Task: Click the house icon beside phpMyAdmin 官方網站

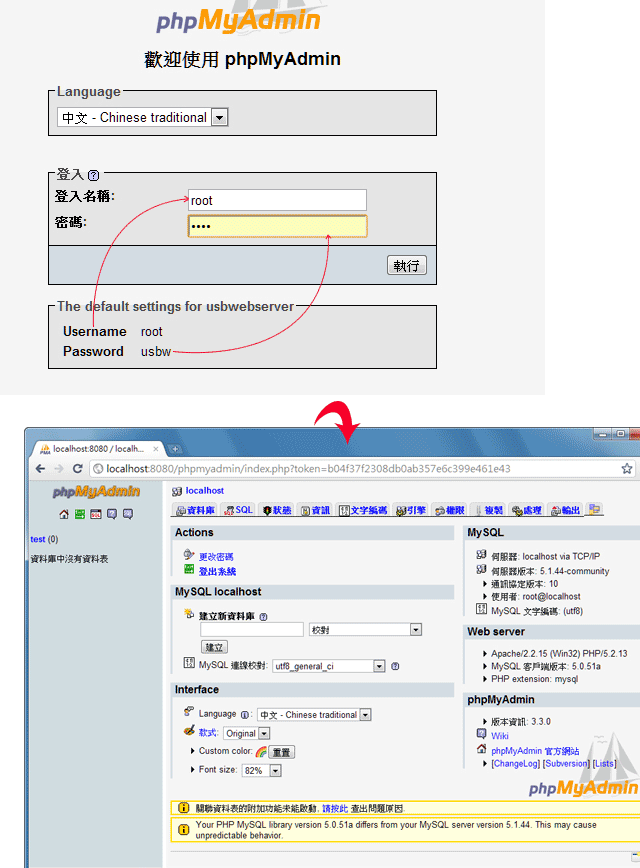Action: [x=482, y=749]
